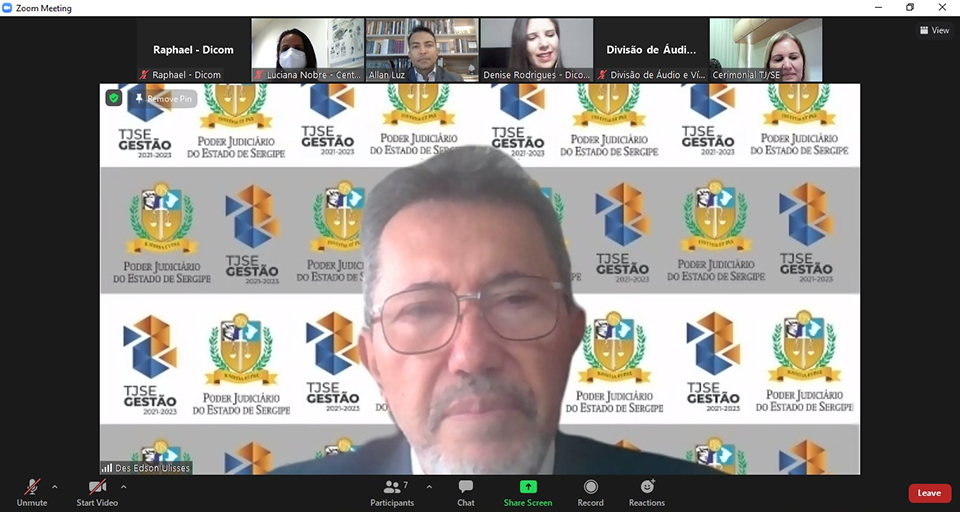Screen dimensions: 960x512
Task: Click the Divisão de Áudio participant tile
Action: (650, 50)
